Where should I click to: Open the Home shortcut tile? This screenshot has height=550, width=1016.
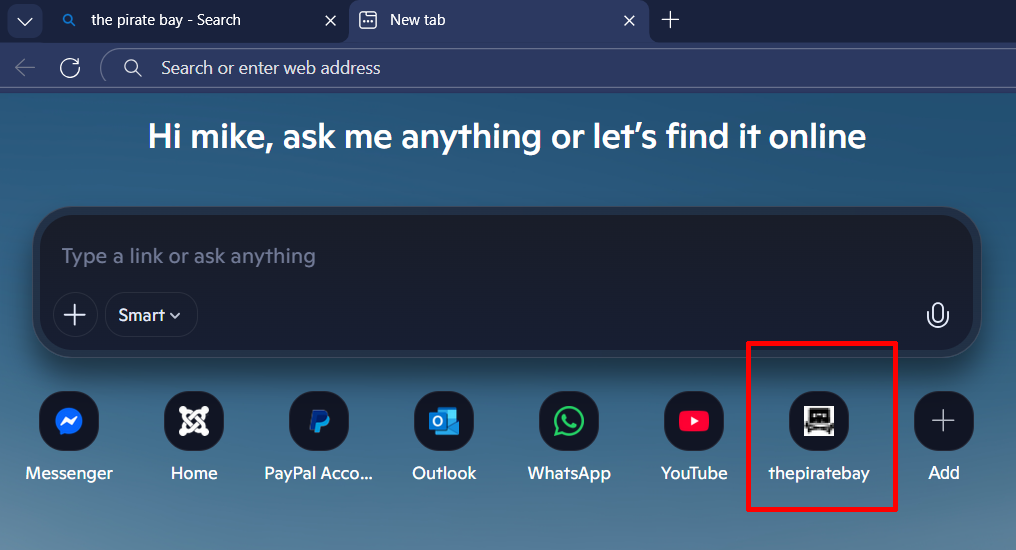(194, 421)
